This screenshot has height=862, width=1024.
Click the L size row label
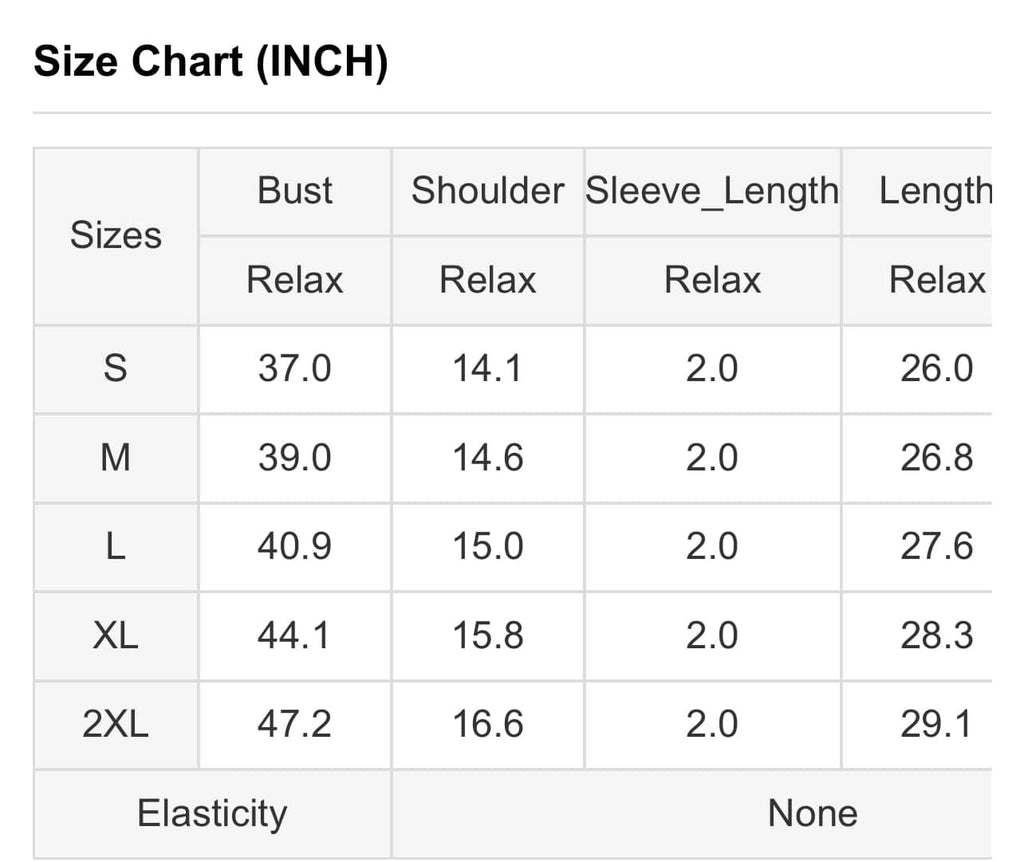click(116, 547)
